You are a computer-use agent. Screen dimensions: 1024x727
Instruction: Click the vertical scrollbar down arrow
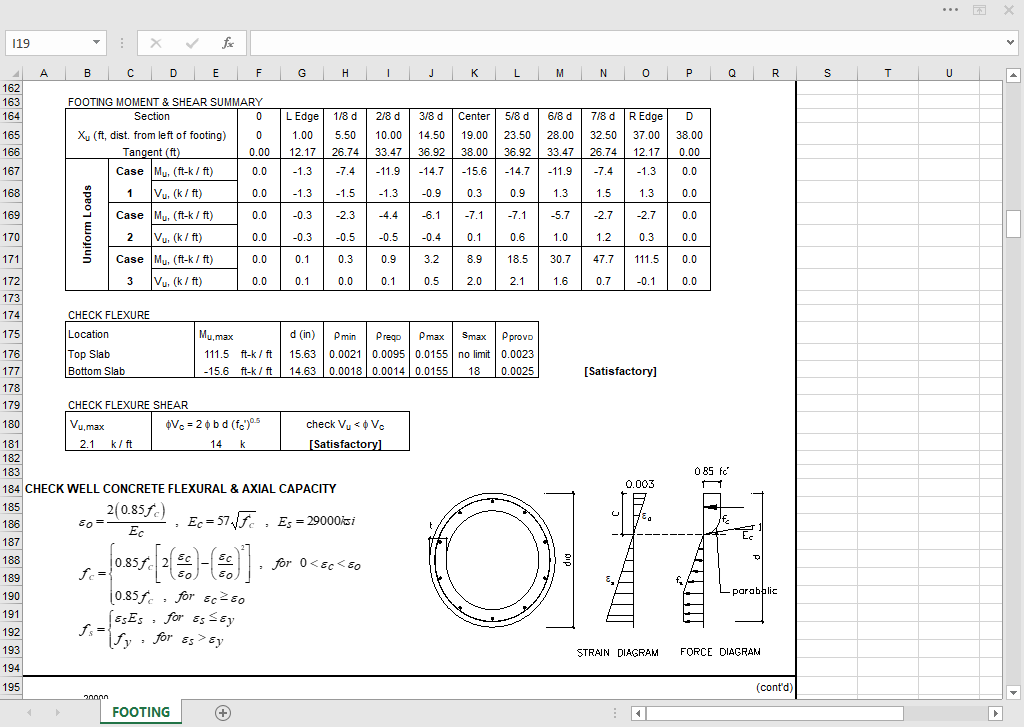click(1013, 692)
